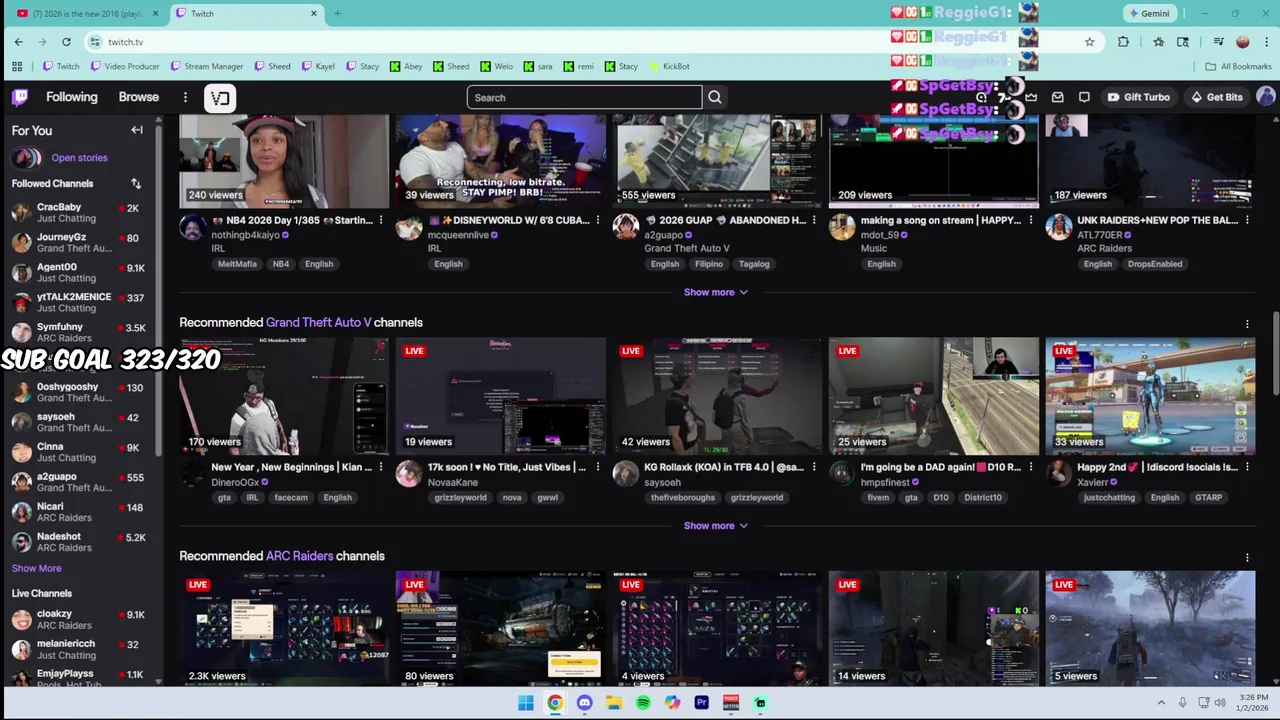Open options for DineroOGx stream card

(x=381, y=467)
